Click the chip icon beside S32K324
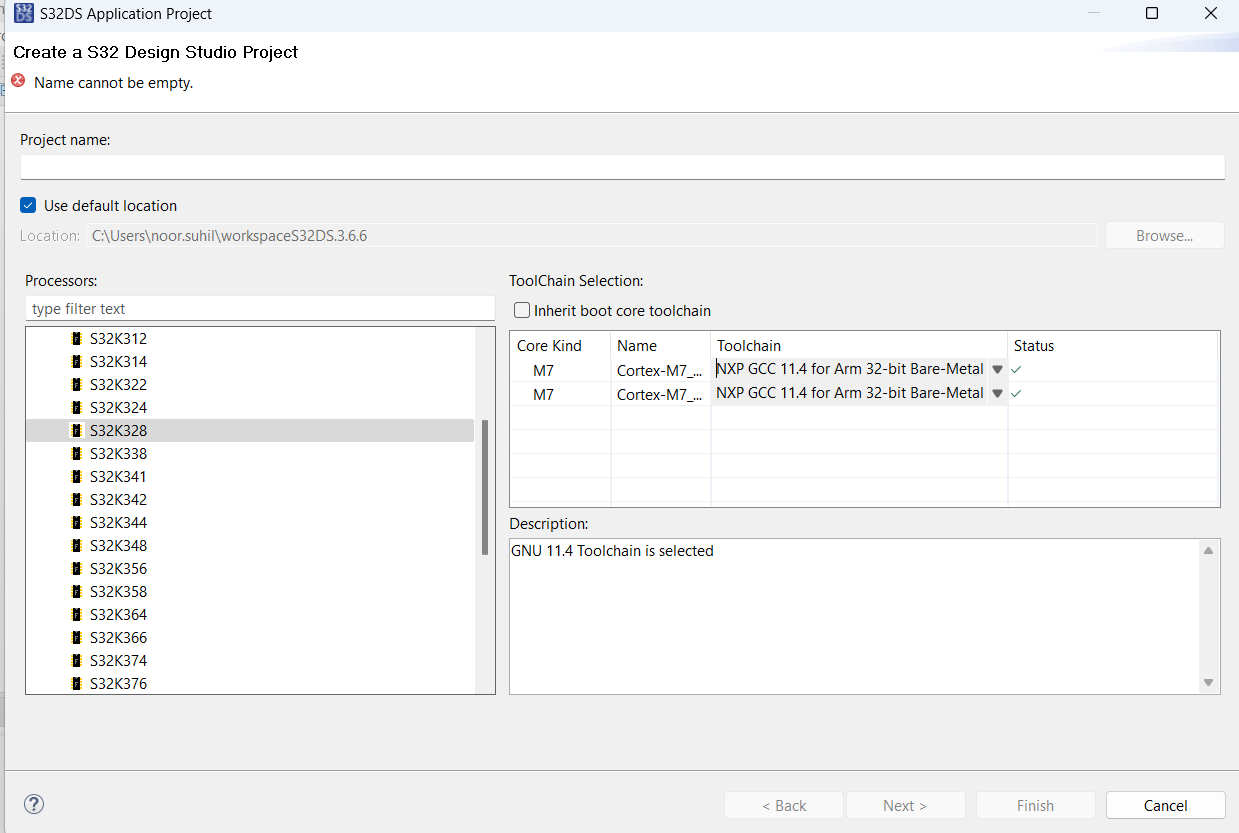 coord(76,408)
